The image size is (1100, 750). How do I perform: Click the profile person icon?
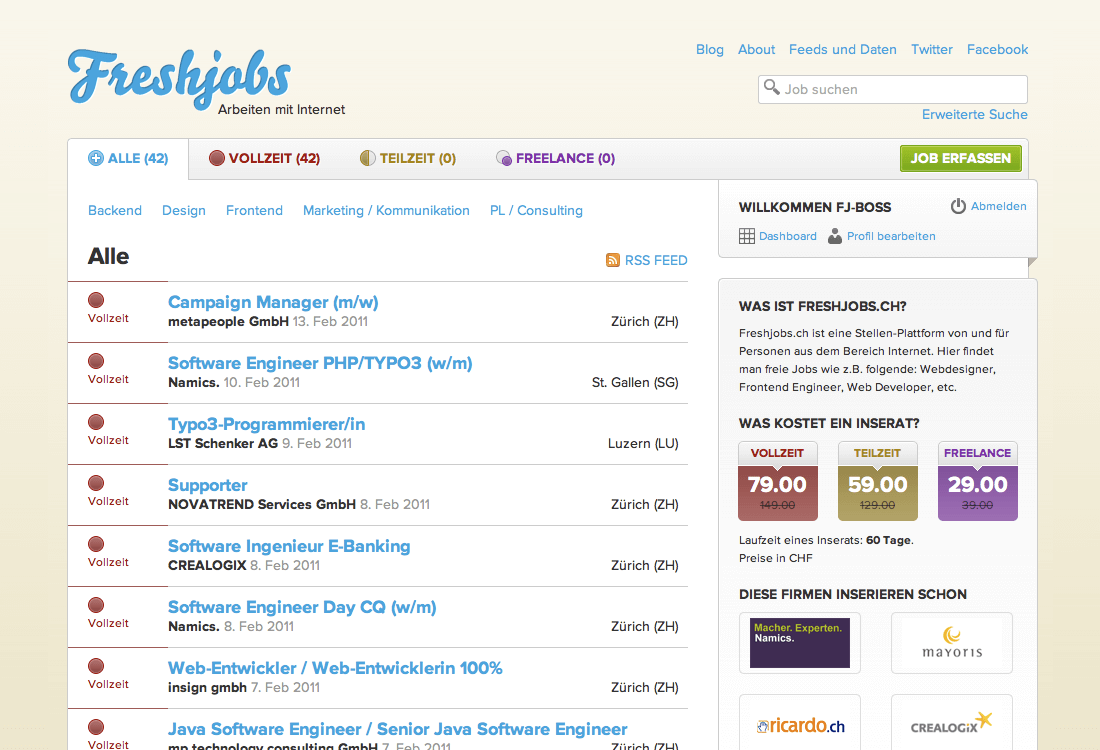835,236
